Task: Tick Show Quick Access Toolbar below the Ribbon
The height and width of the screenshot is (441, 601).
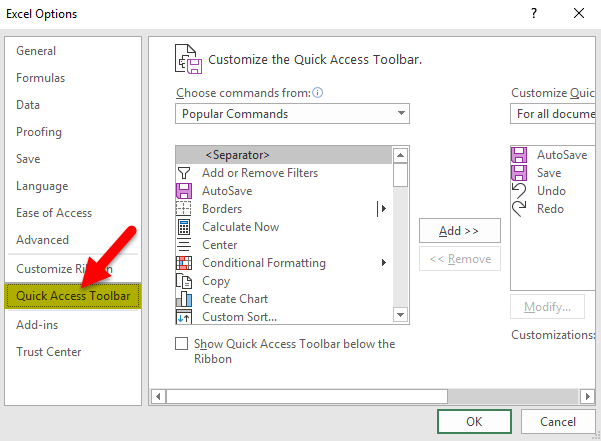Action: pyautogui.click(x=181, y=344)
